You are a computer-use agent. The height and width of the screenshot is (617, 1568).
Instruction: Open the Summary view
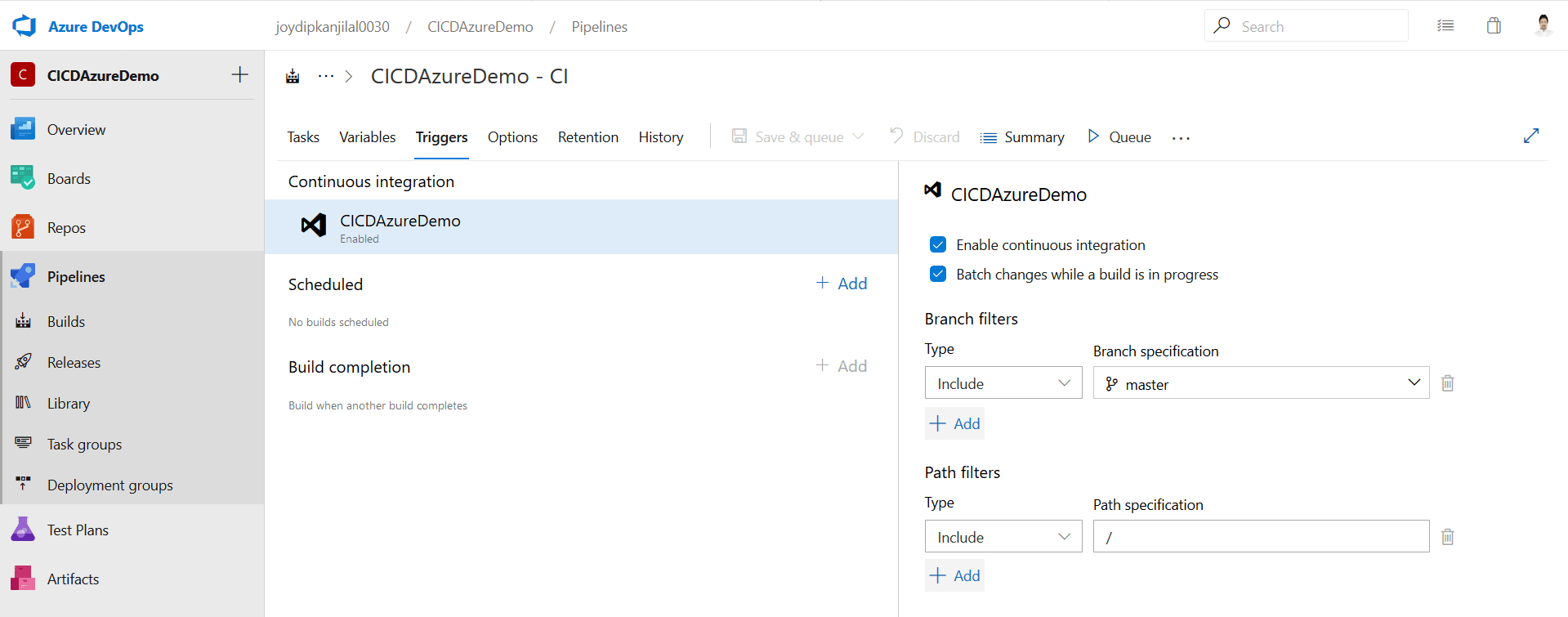pos(1022,137)
